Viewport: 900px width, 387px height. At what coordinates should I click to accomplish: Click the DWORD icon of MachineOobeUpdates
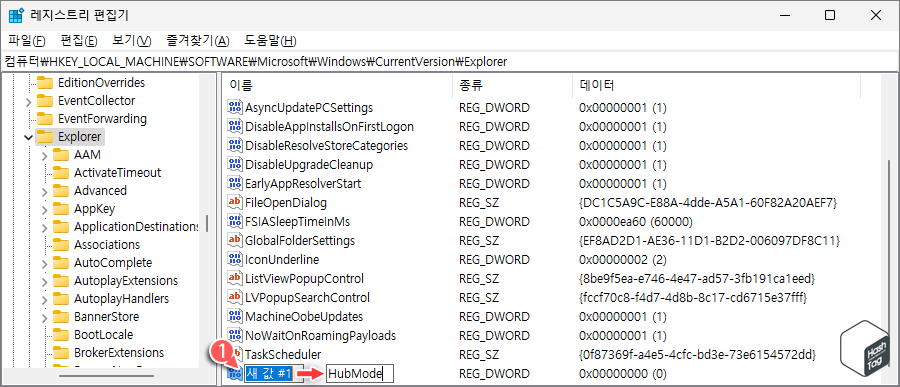(235, 316)
